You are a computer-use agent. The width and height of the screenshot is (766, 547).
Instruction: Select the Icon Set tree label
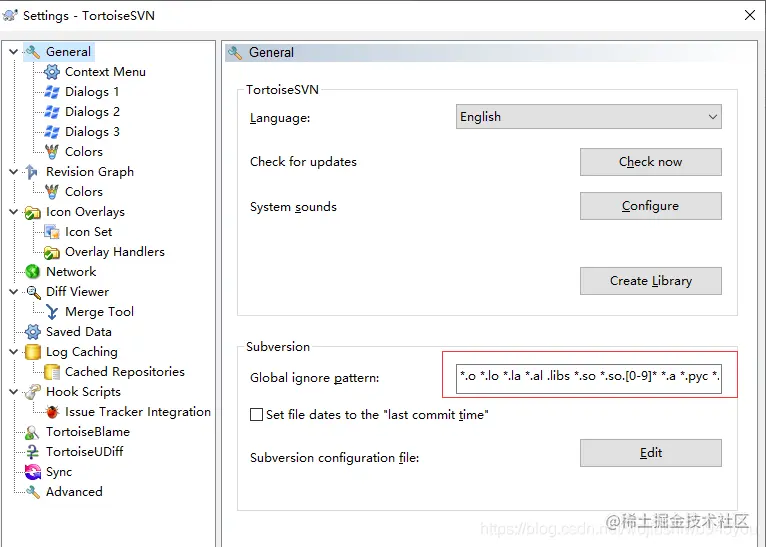88,231
